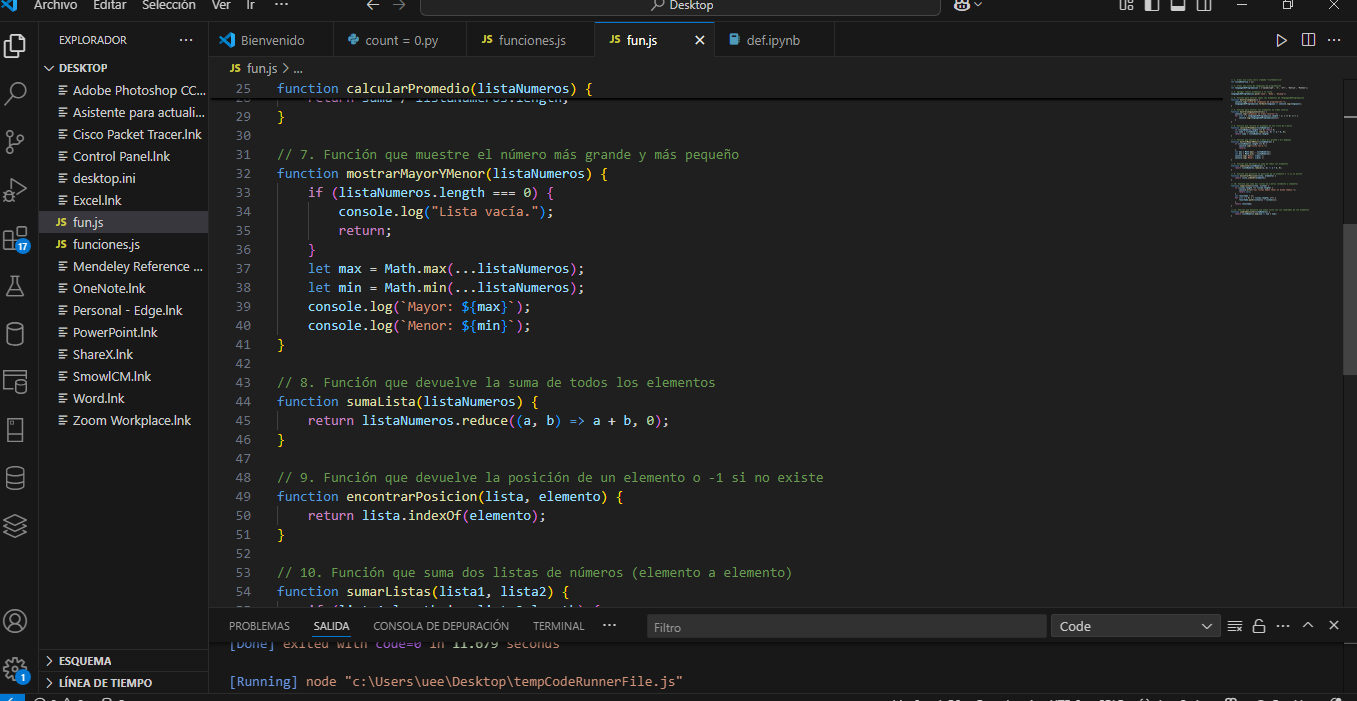This screenshot has width=1357, height=701.
Task: Go forward with the navigation arrow
Action: click(399, 5)
